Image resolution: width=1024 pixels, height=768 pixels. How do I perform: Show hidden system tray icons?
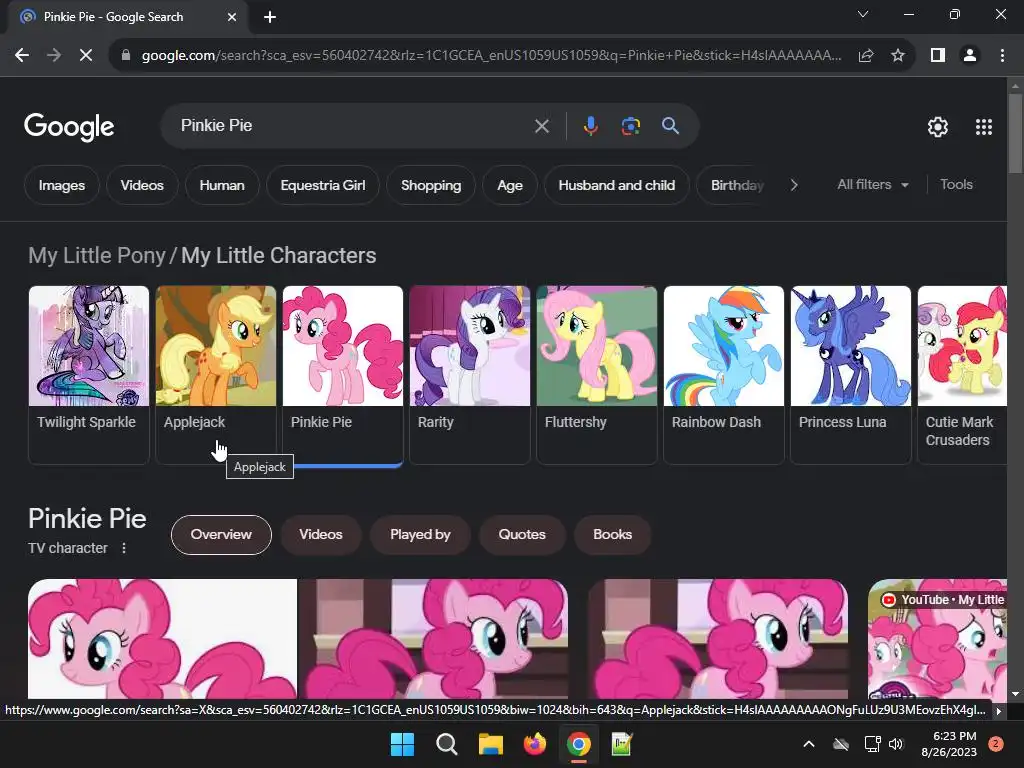[808, 744]
